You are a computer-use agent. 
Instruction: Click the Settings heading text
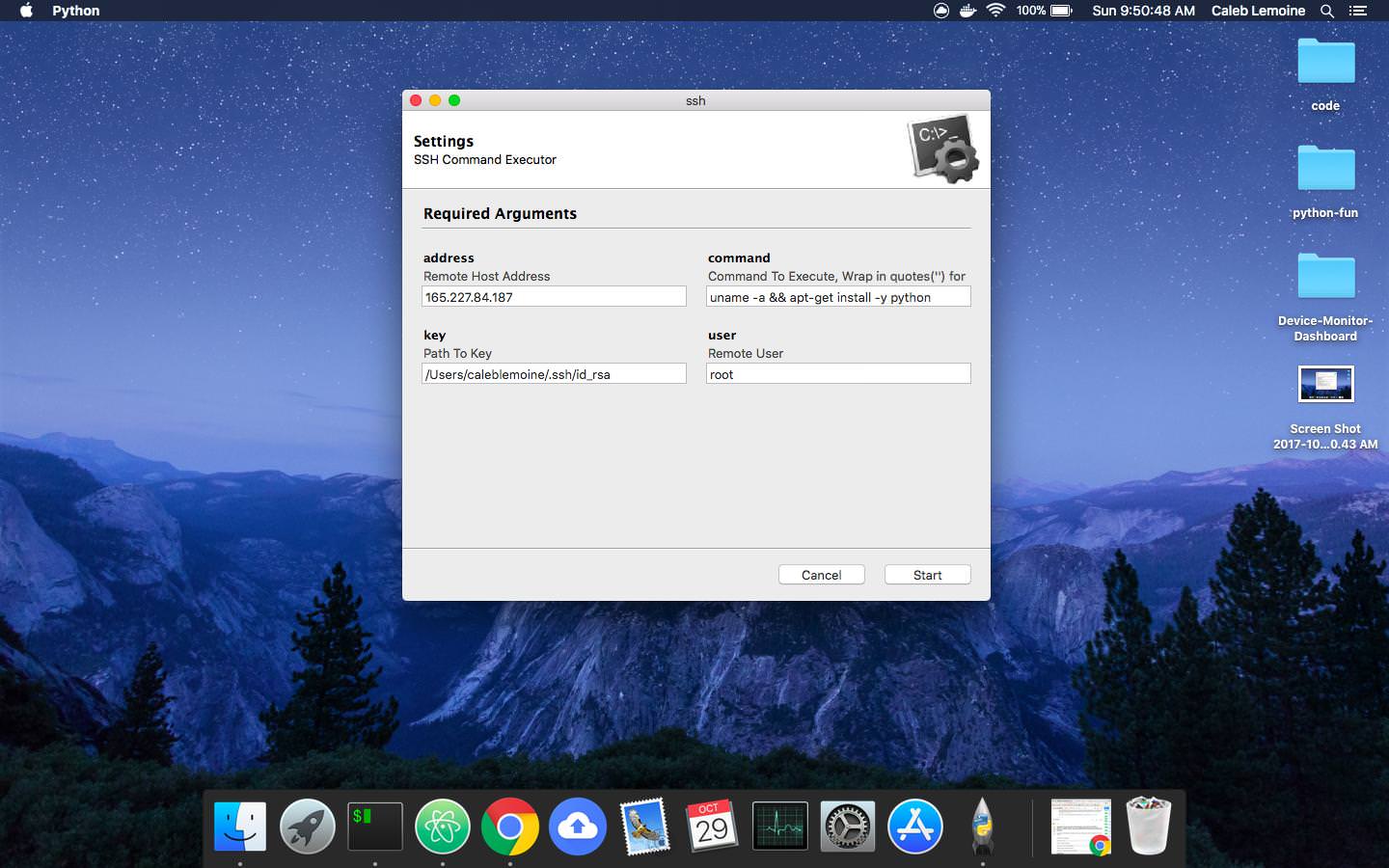coord(444,141)
